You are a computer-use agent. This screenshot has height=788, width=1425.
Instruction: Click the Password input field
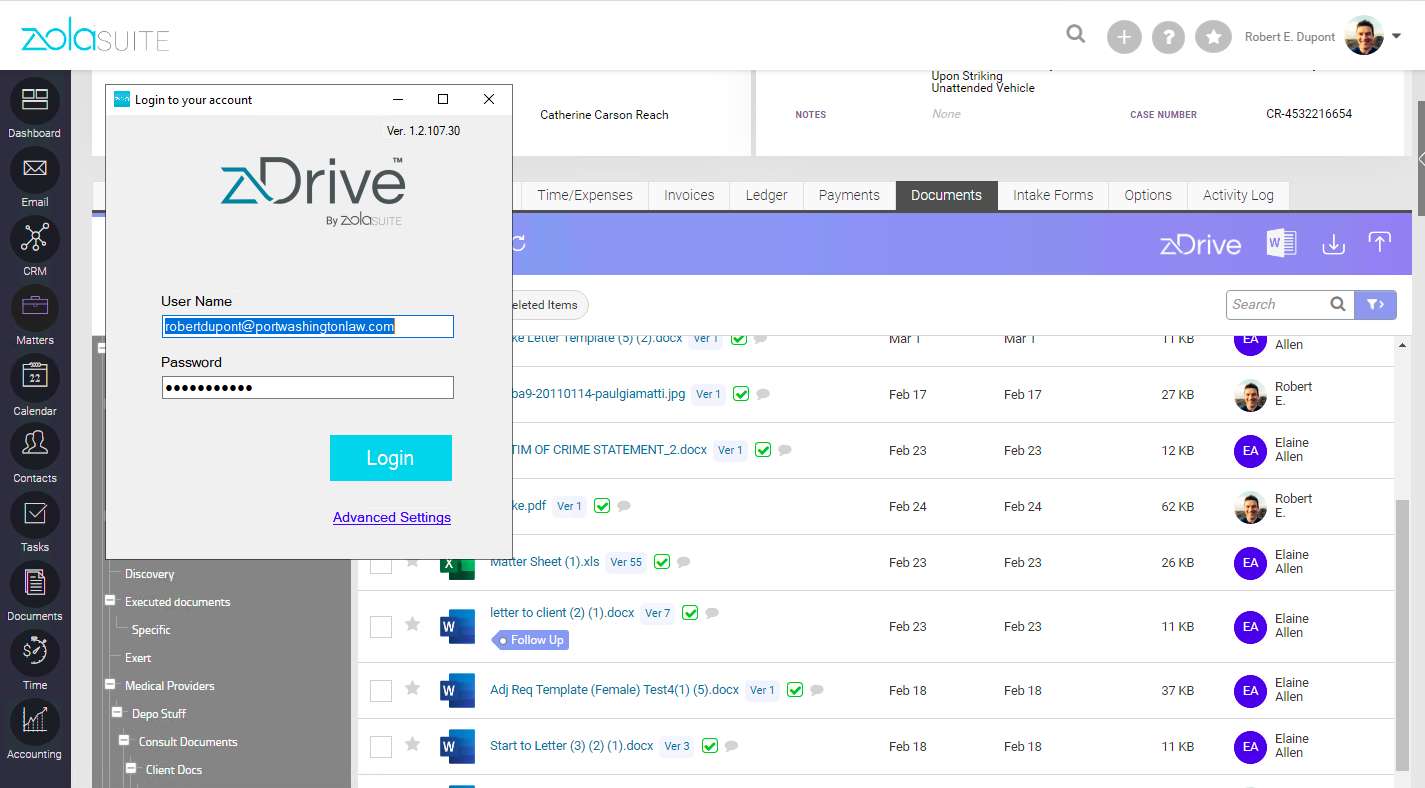tap(308, 388)
